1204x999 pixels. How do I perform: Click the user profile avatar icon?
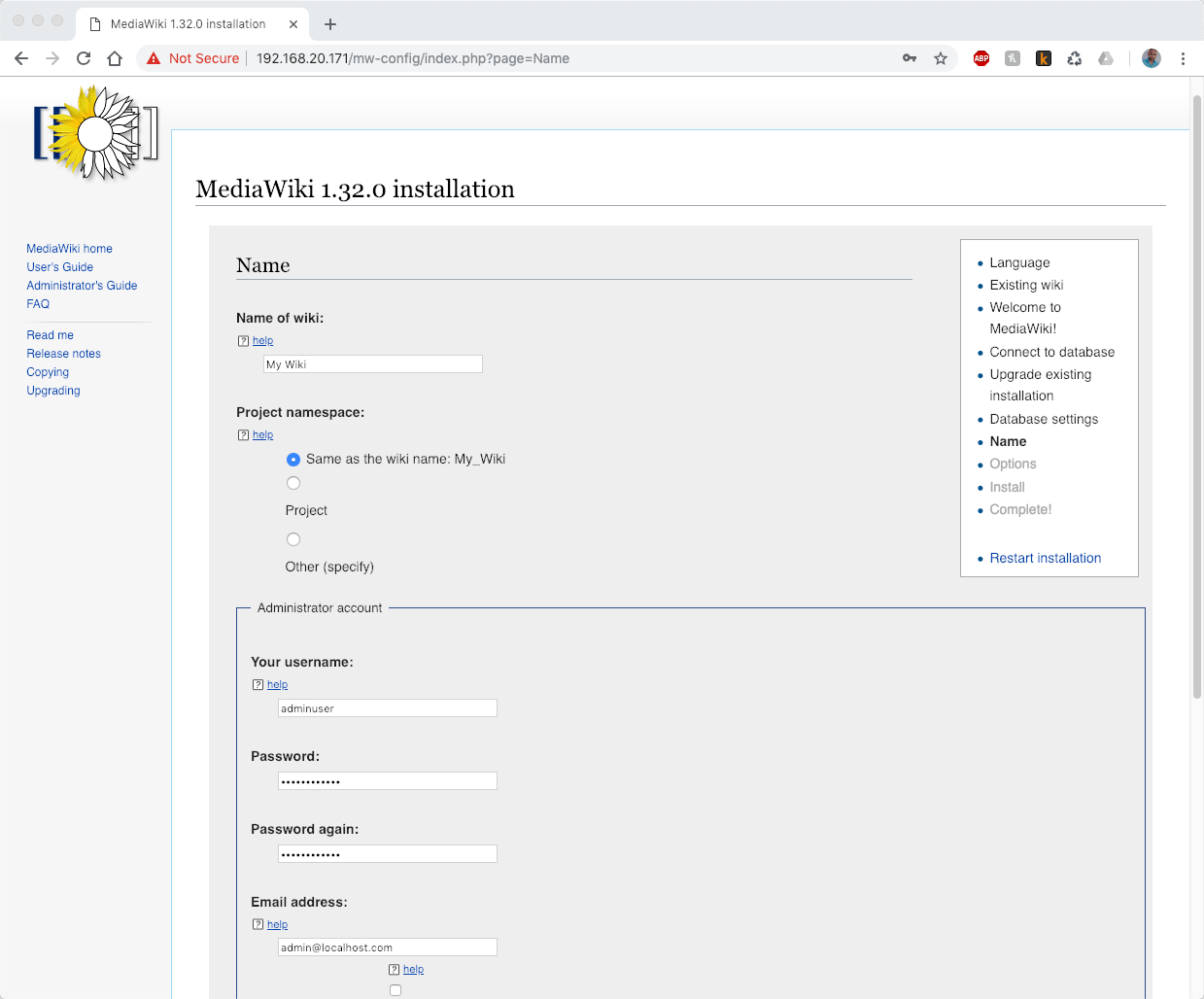click(x=1152, y=58)
